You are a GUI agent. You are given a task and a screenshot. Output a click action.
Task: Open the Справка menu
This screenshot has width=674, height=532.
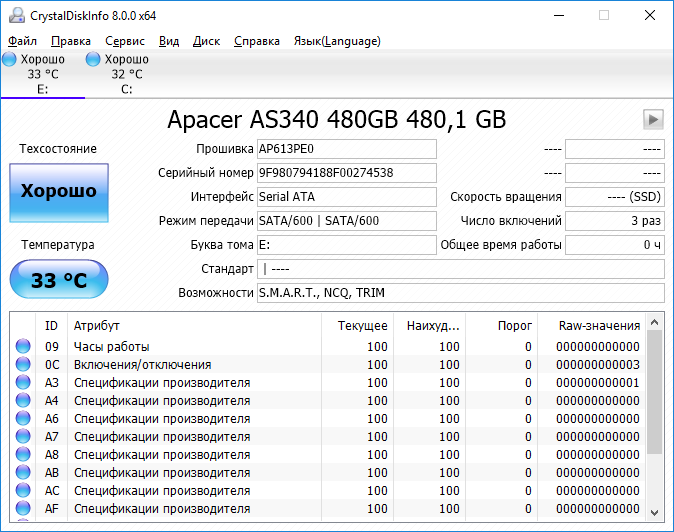pos(257,41)
